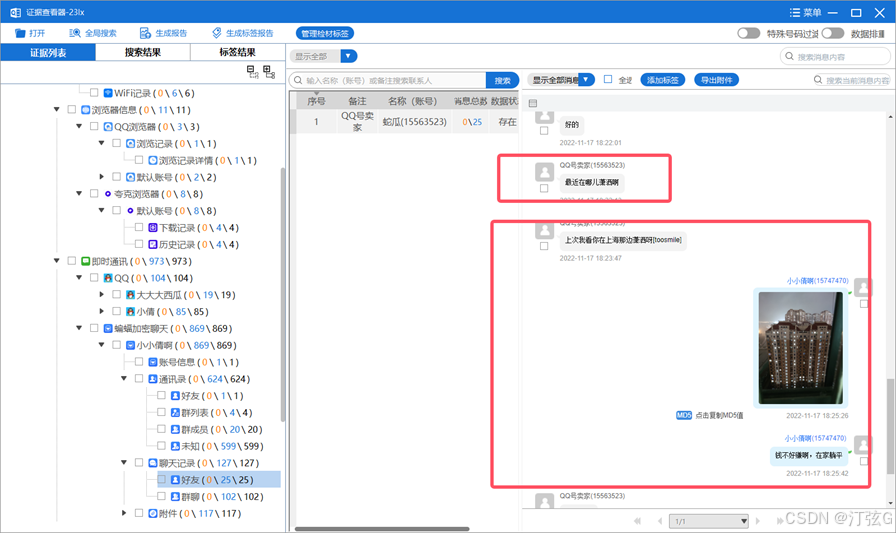Switch to the 证据列表 tab
Viewport: 896px width, 533px height.
click(48, 53)
